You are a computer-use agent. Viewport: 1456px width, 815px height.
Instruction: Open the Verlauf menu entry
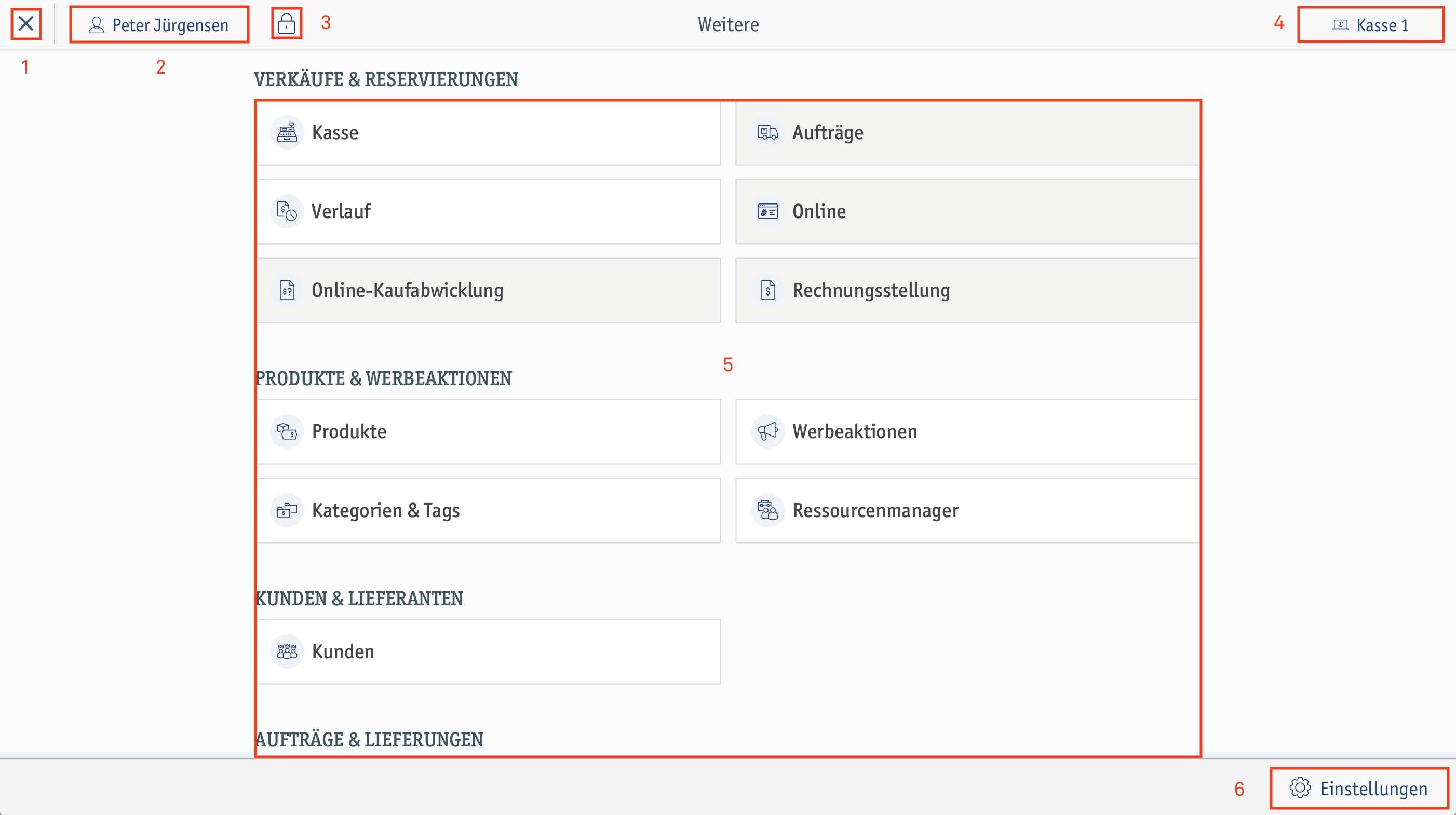(x=489, y=211)
